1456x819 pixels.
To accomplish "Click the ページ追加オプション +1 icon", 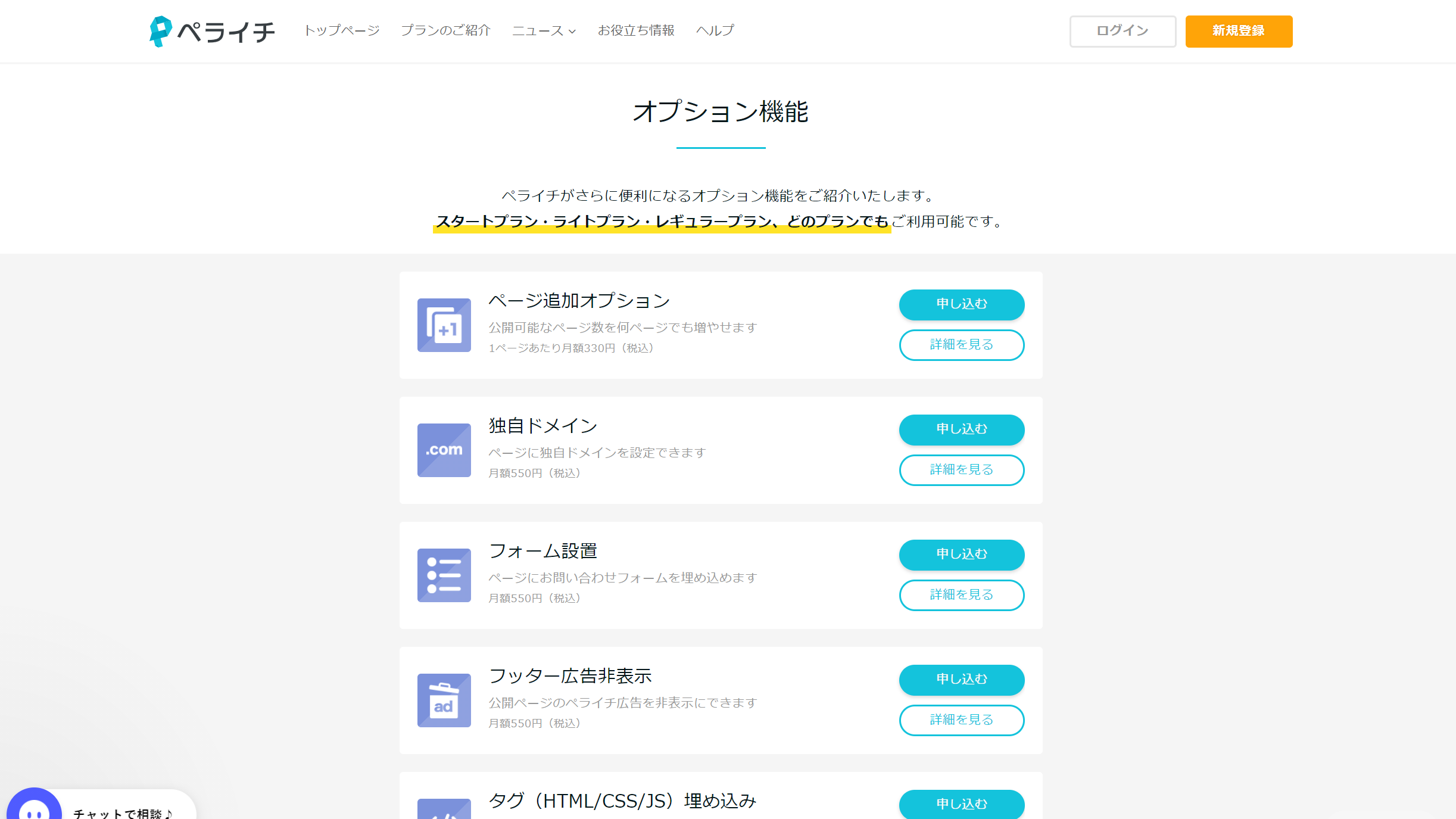I will pos(444,325).
